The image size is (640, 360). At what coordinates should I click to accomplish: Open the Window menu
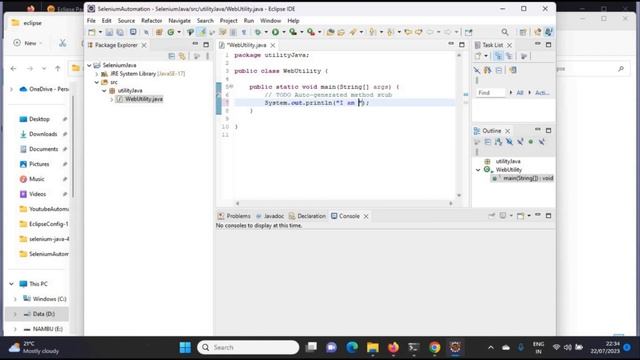271,20
